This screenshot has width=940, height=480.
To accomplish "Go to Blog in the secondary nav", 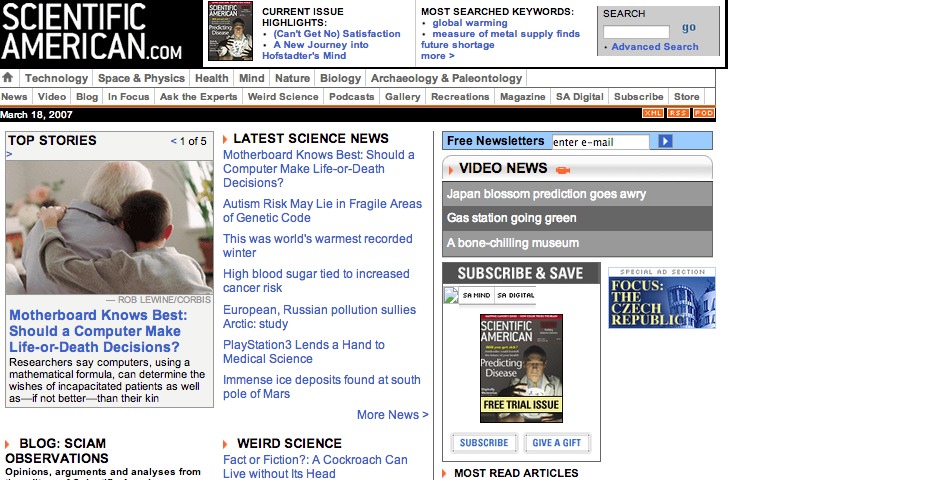I will coord(87,96).
